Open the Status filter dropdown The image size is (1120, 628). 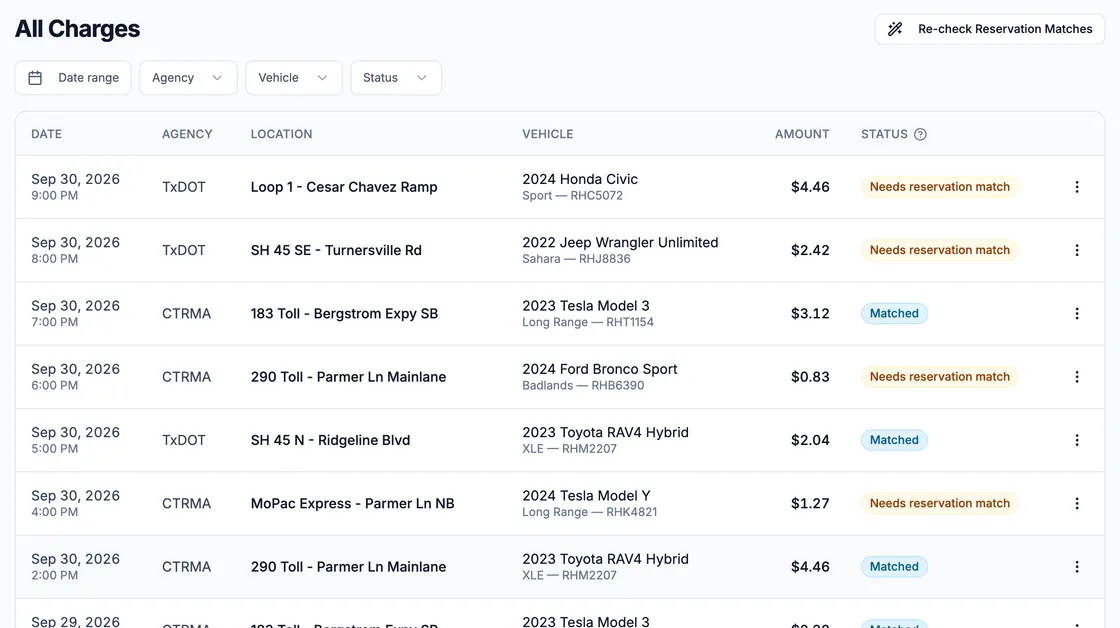click(x=396, y=78)
